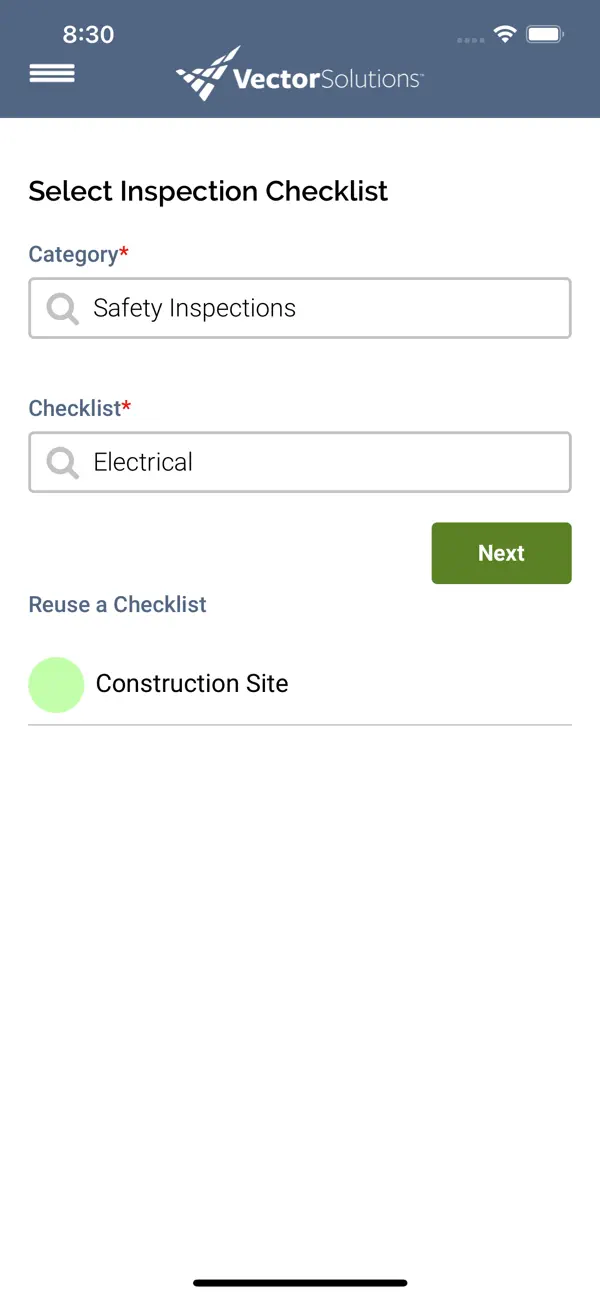Click Reuse a Checklist

click(x=117, y=604)
